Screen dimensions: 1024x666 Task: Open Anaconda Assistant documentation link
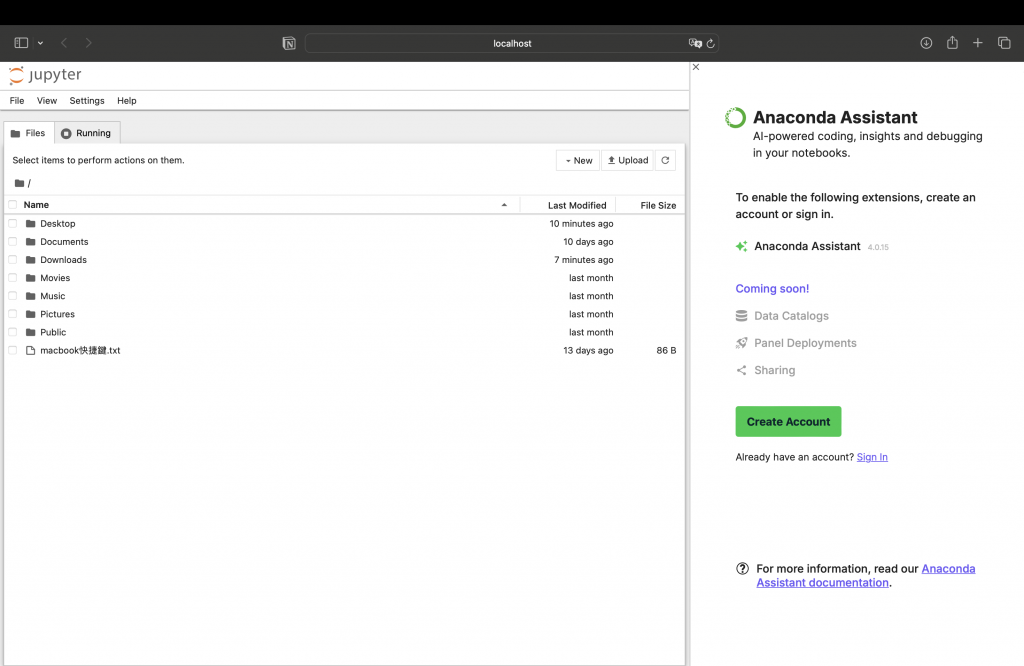866,576
